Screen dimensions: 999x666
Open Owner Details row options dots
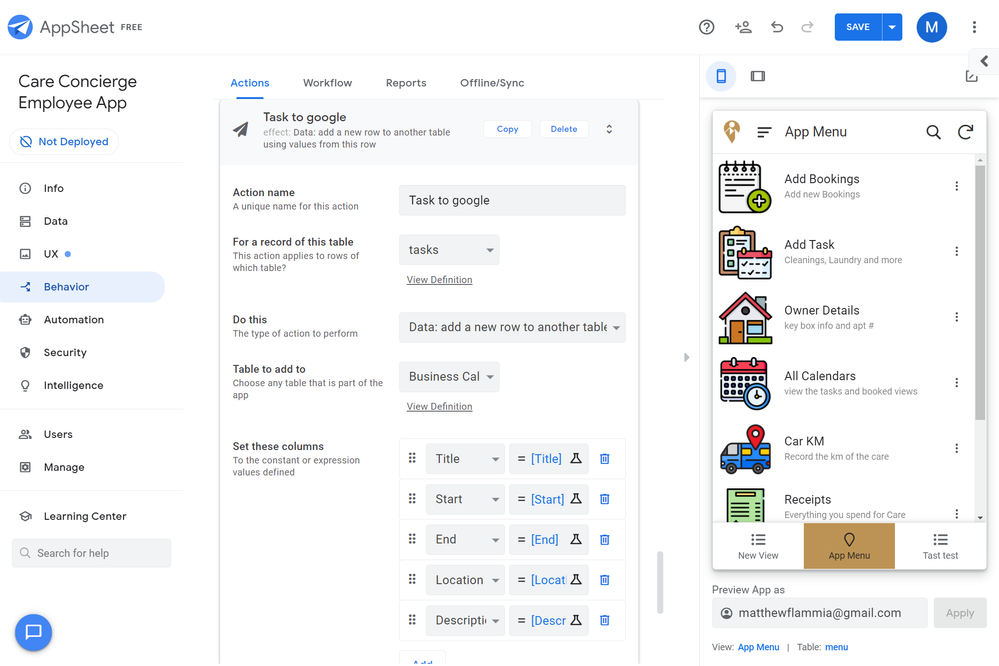(956, 317)
